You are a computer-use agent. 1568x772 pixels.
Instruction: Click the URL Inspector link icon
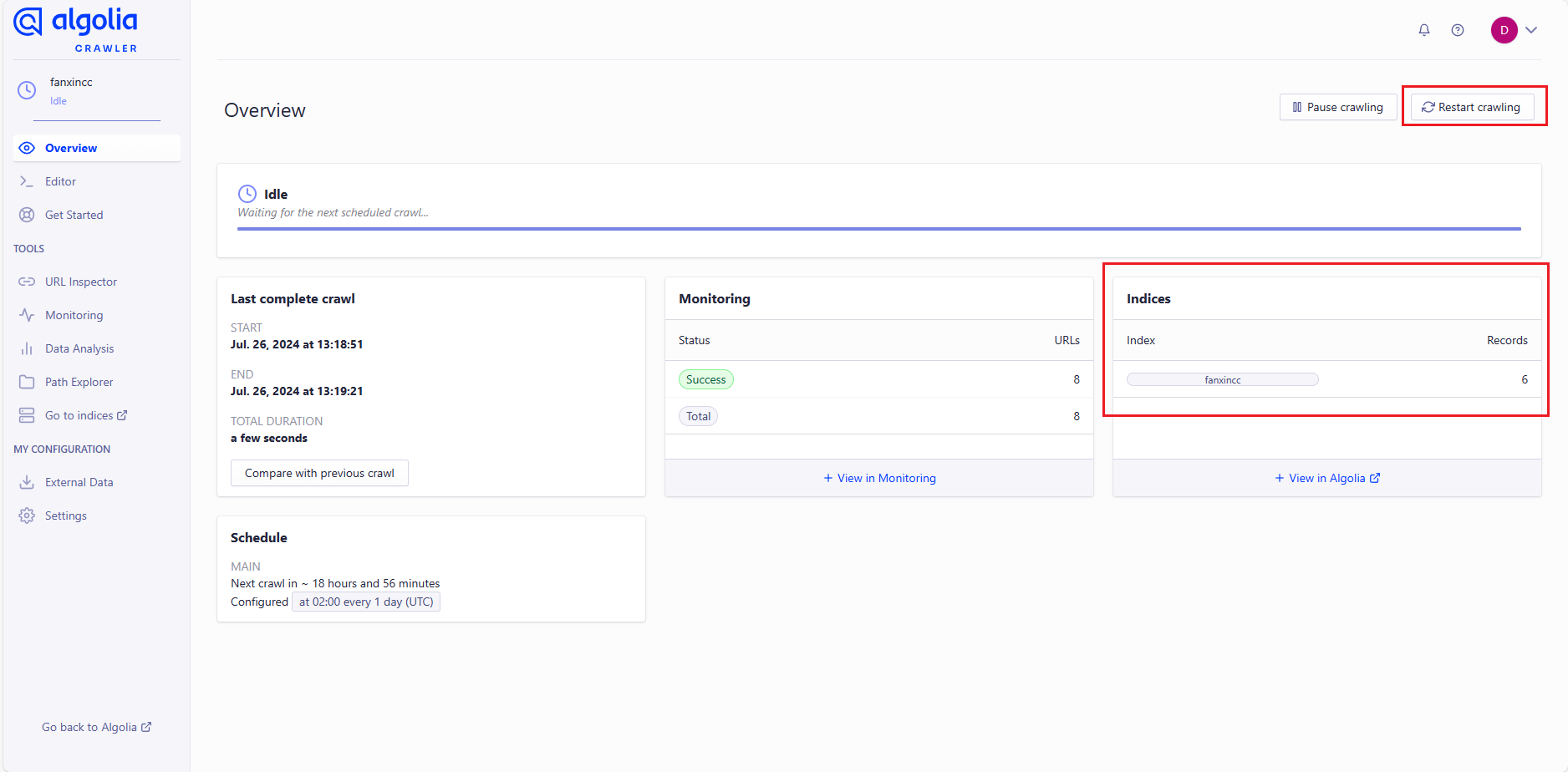[27, 282]
